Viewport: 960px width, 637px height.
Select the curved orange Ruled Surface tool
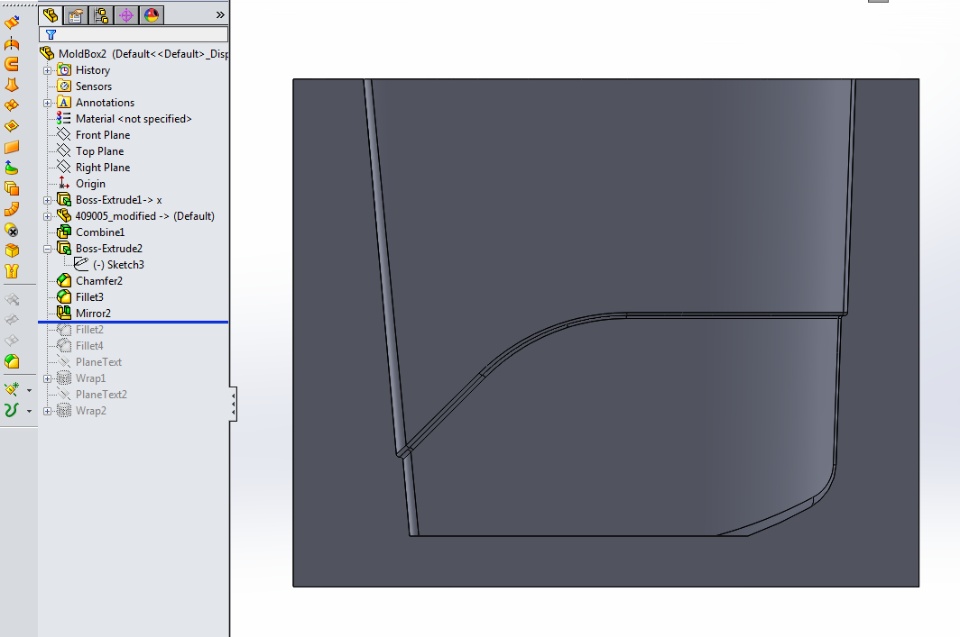click(12, 209)
